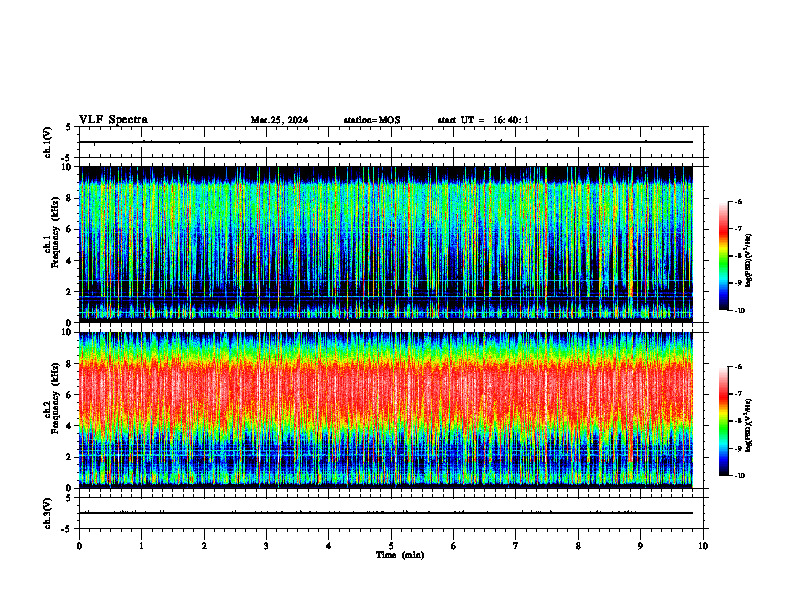Click the ch.1(V) voltage trace line
The width and height of the screenshot is (792, 612).
point(386,142)
